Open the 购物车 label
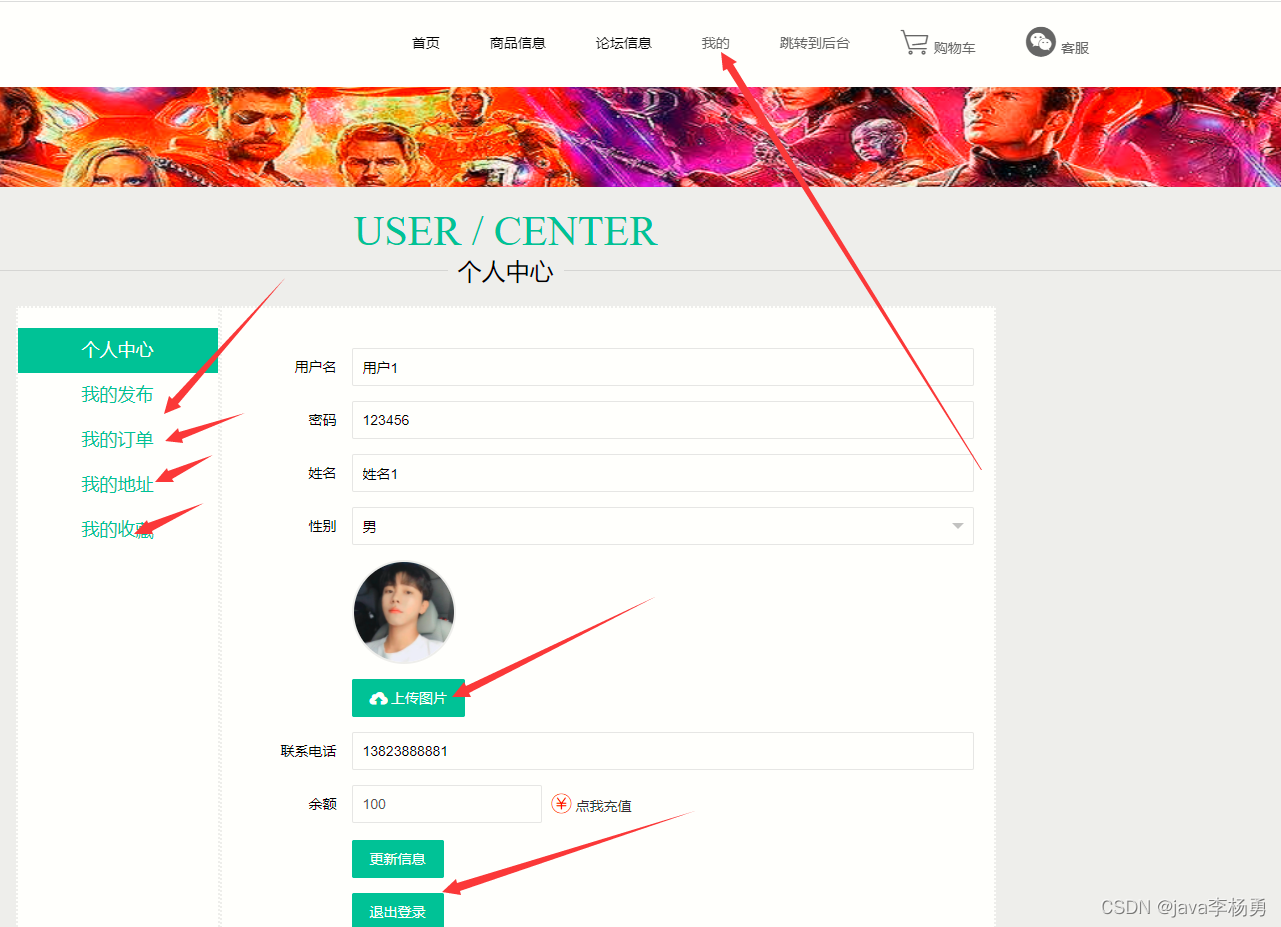The height and width of the screenshot is (927, 1281). 954,48
